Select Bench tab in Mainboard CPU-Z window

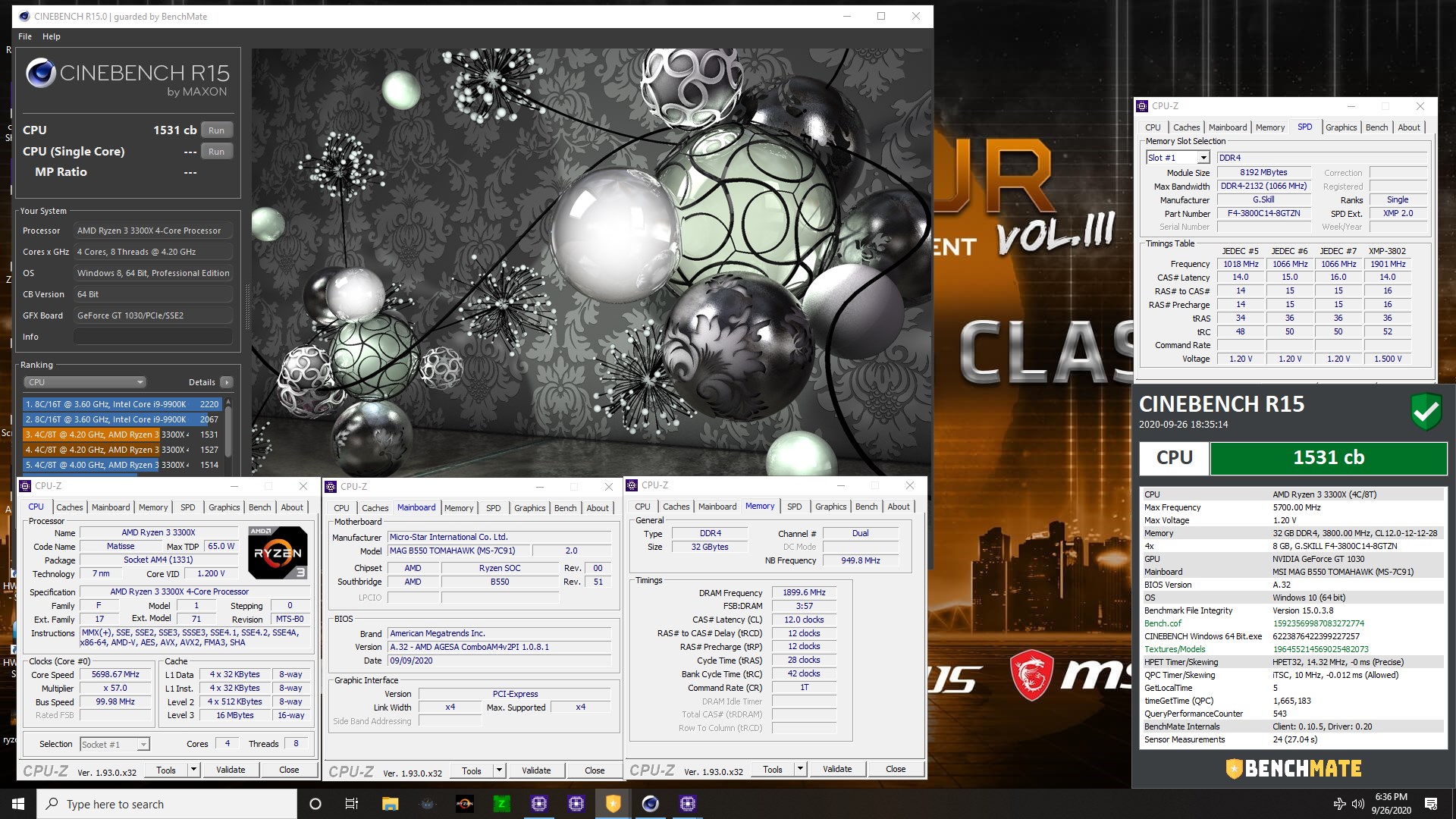[x=565, y=508]
